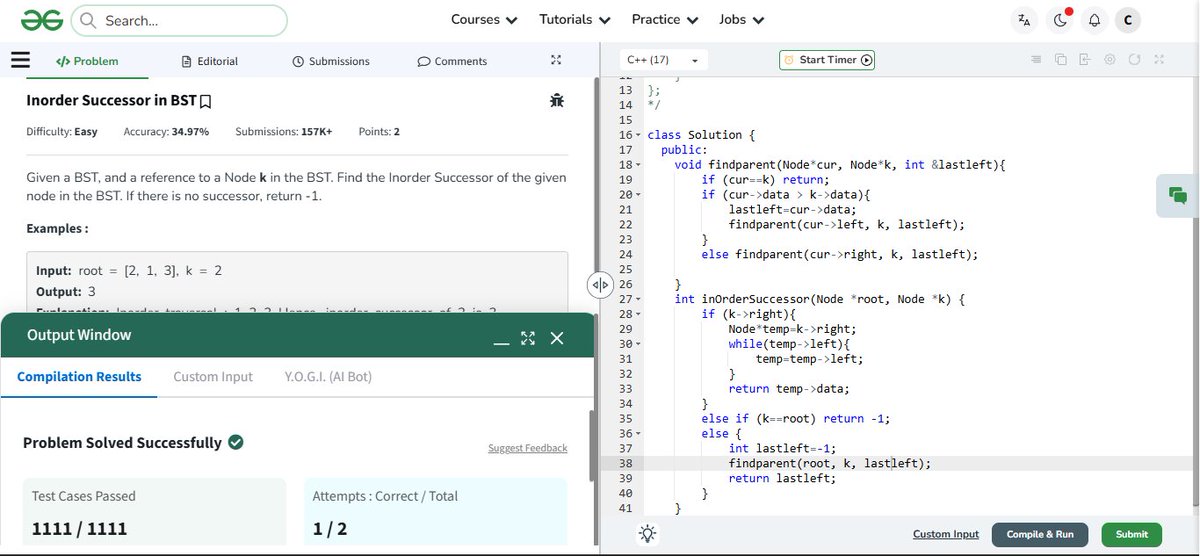Click the 'return lastleft;' code line
This screenshot has height=556, width=1200.
pyautogui.click(x=782, y=478)
